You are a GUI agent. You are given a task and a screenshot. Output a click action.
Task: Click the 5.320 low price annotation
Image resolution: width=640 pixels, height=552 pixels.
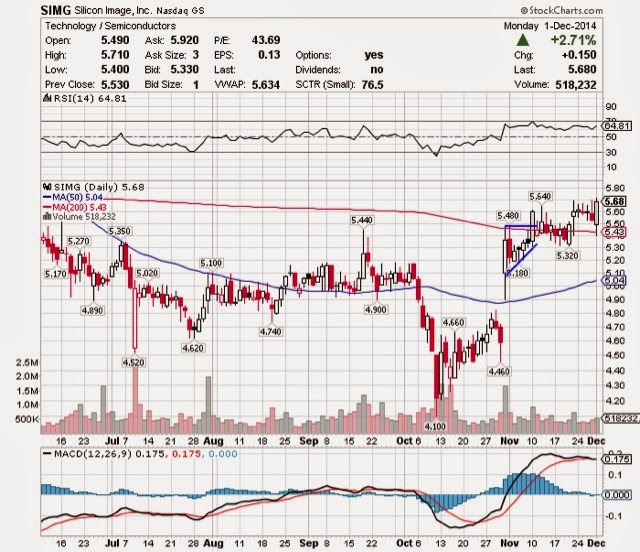click(x=568, y=256)
